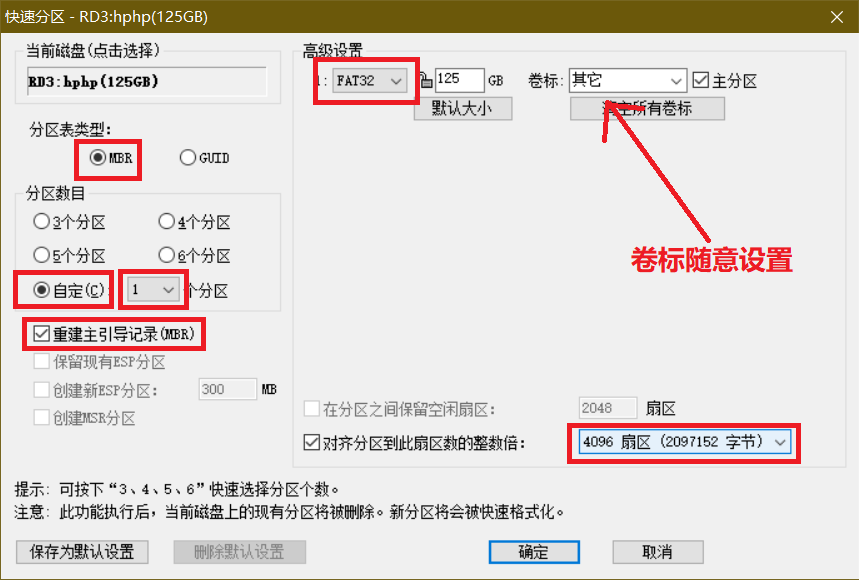Select the MBR partition table type
This screenshot has height=580, width=859.
(98, 157)
